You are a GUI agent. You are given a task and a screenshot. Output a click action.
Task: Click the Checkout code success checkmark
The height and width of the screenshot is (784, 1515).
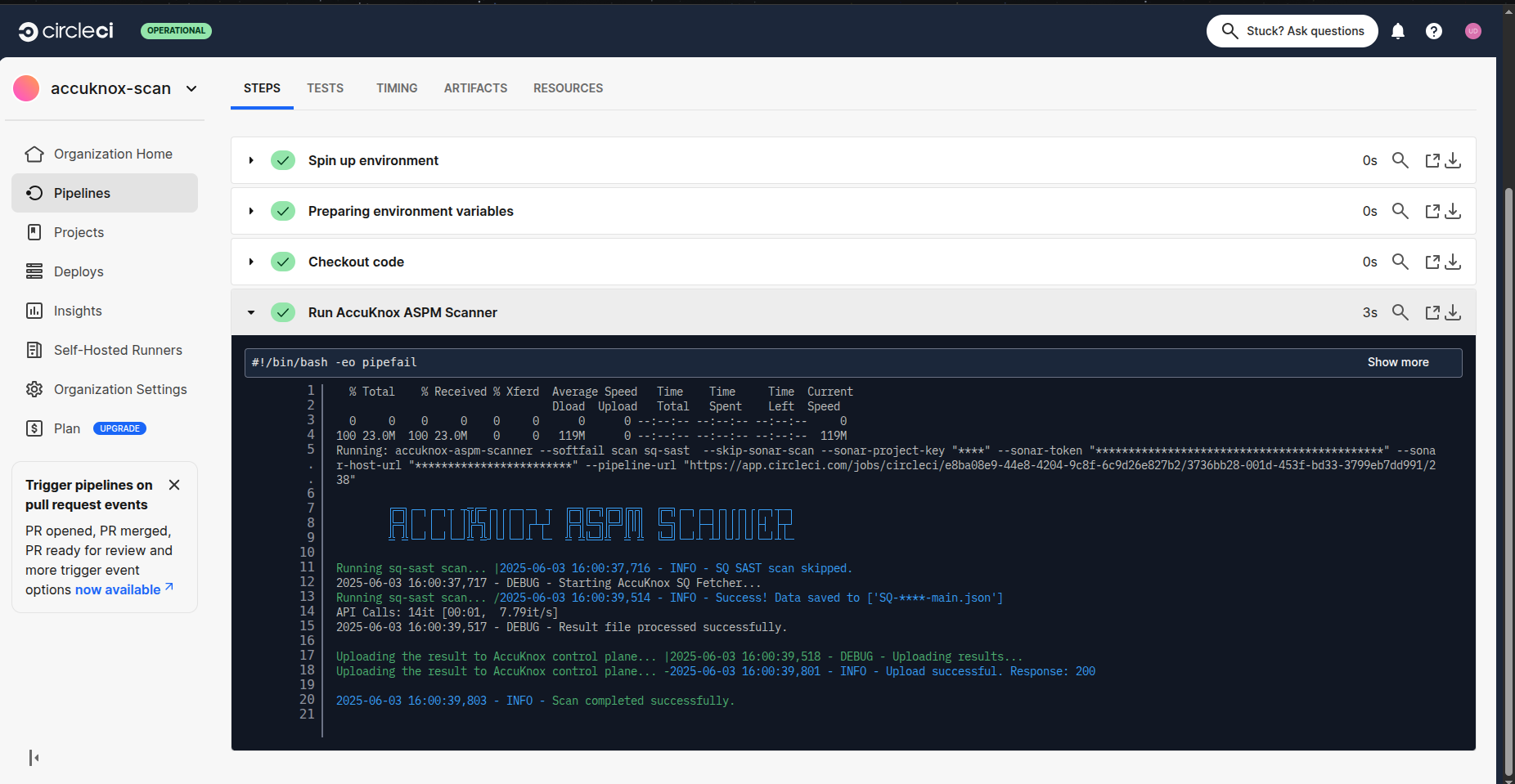283,262
